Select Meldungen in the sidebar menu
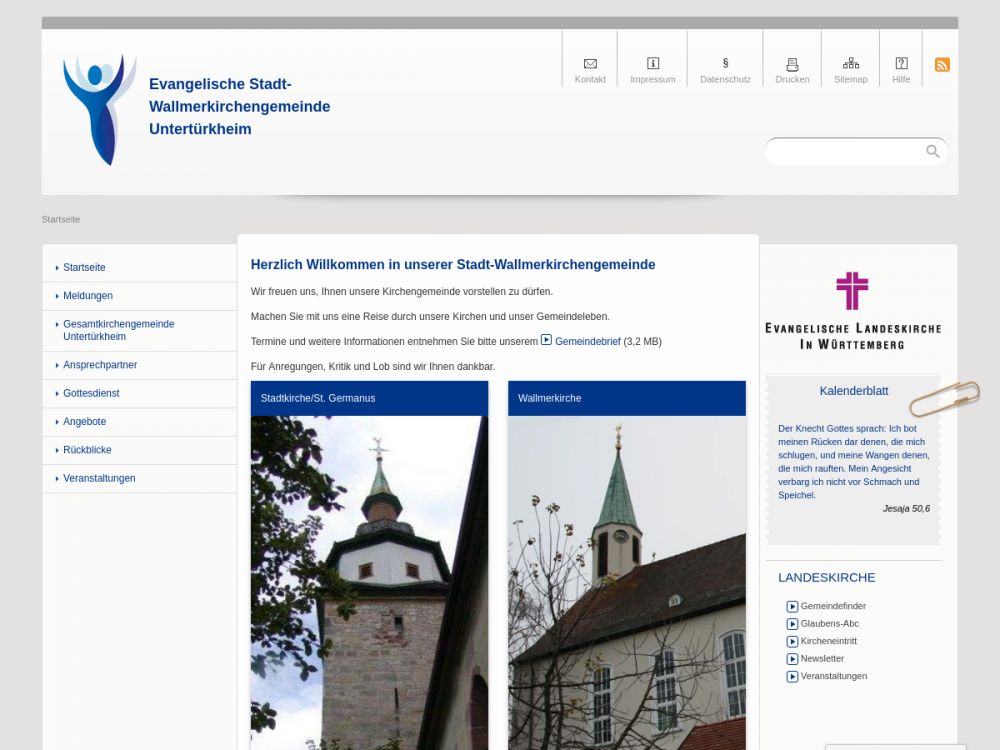Viewport: 1000px width, 750px height. click(x=88, y=296)
